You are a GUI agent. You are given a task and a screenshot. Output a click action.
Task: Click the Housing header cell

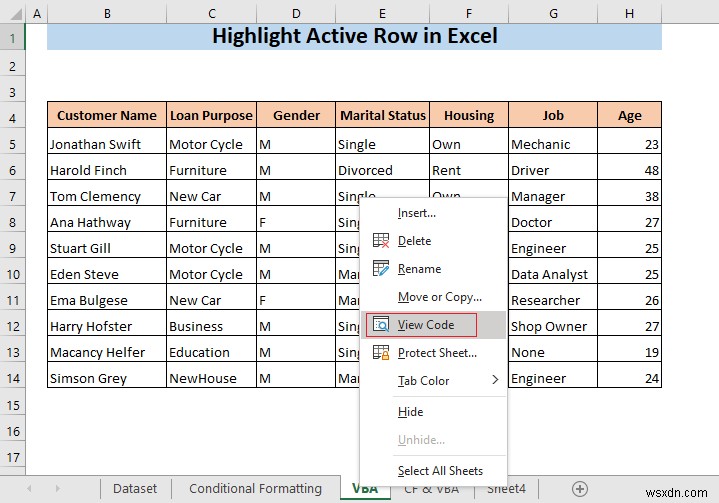coord(469,115)
